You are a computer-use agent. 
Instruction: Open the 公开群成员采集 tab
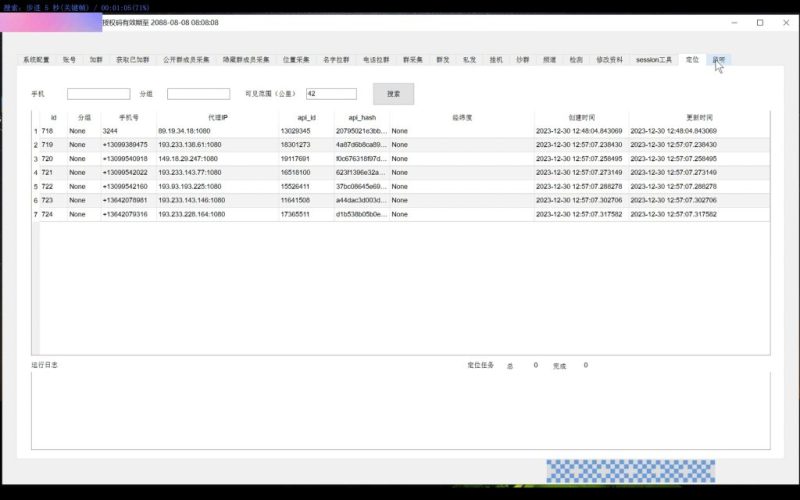186,60
